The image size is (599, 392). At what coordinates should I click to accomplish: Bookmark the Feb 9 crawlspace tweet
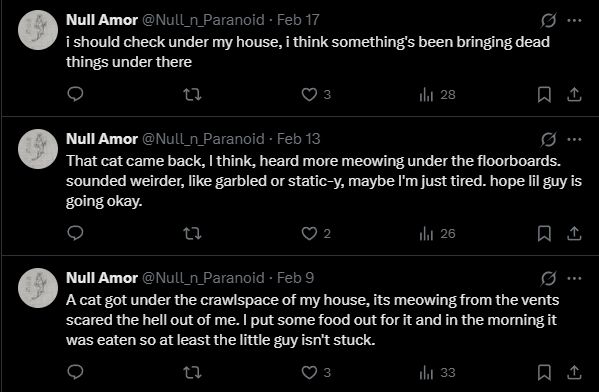coord(544,372)
